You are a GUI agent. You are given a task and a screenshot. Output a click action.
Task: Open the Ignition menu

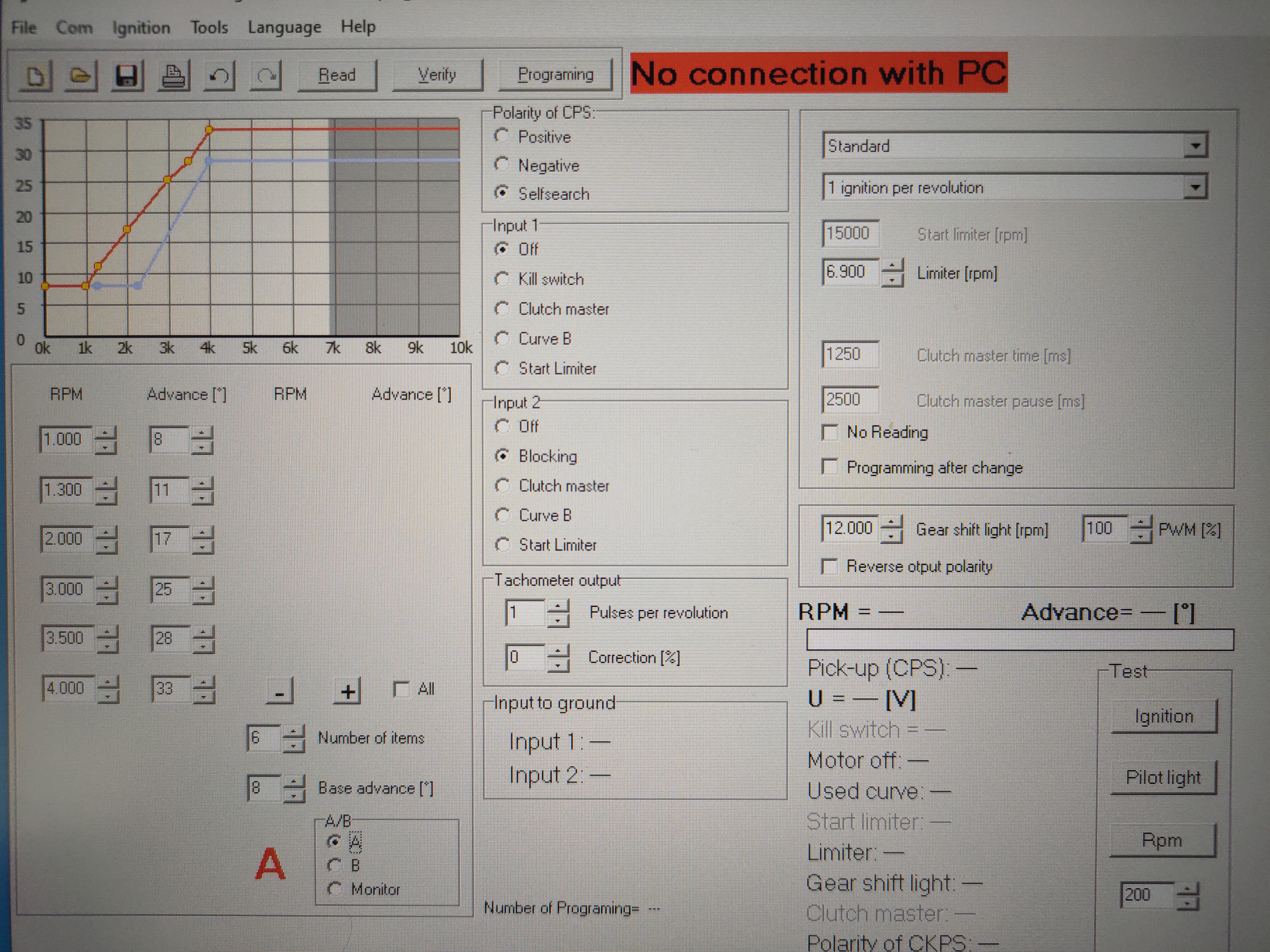point(141,28)
